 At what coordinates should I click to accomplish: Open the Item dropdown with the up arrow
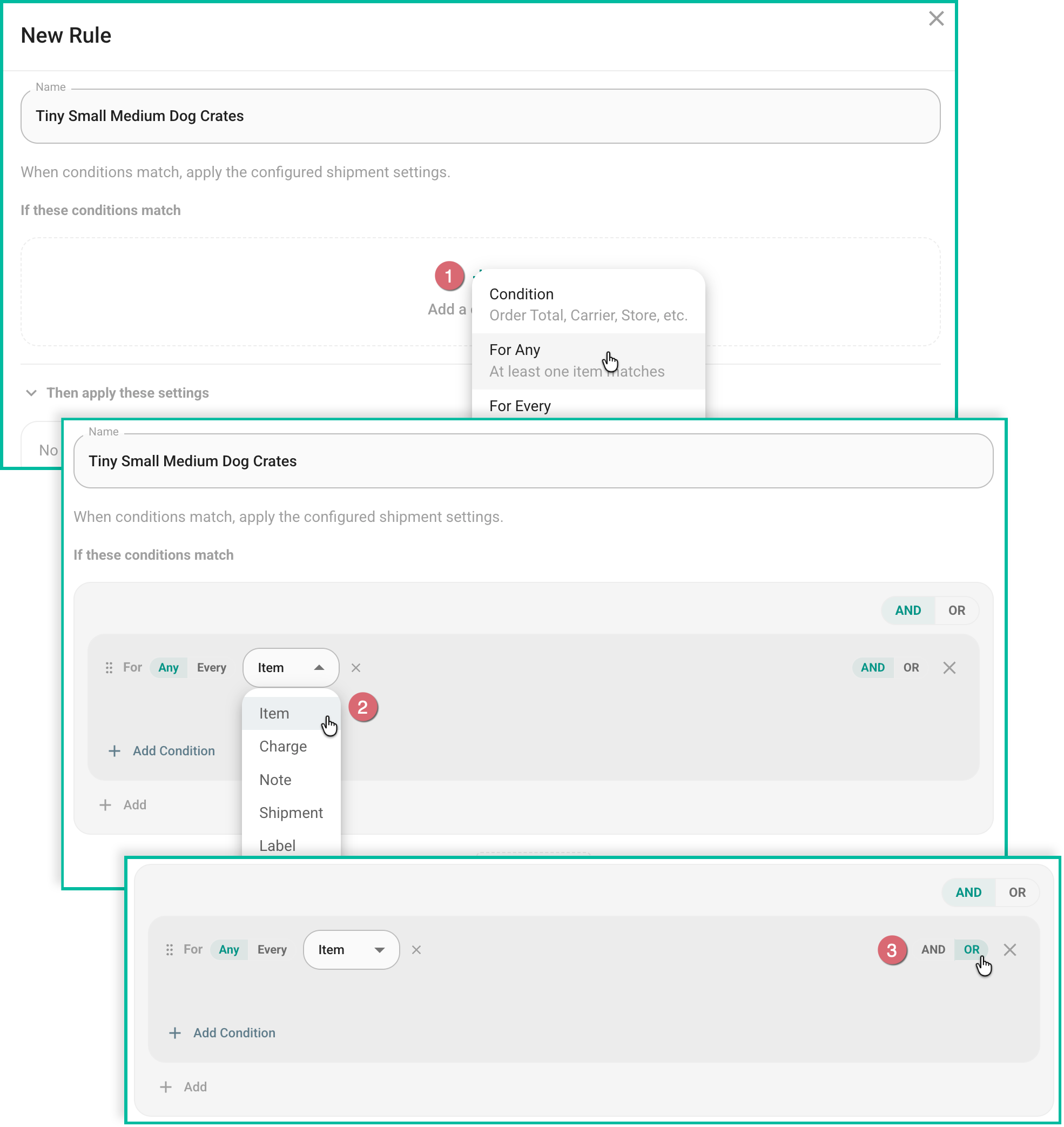click(x=292, y=668)
